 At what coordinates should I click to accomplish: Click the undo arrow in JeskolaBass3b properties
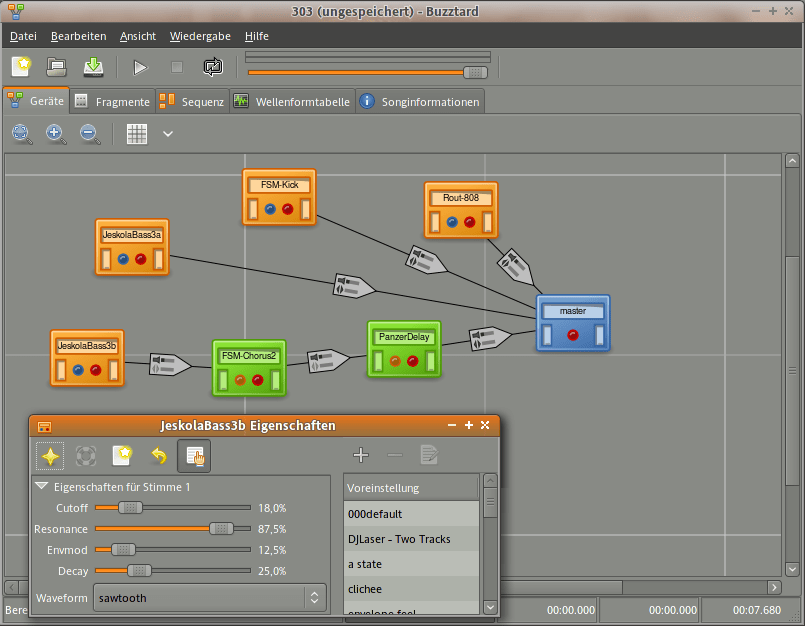pos(158,455)
